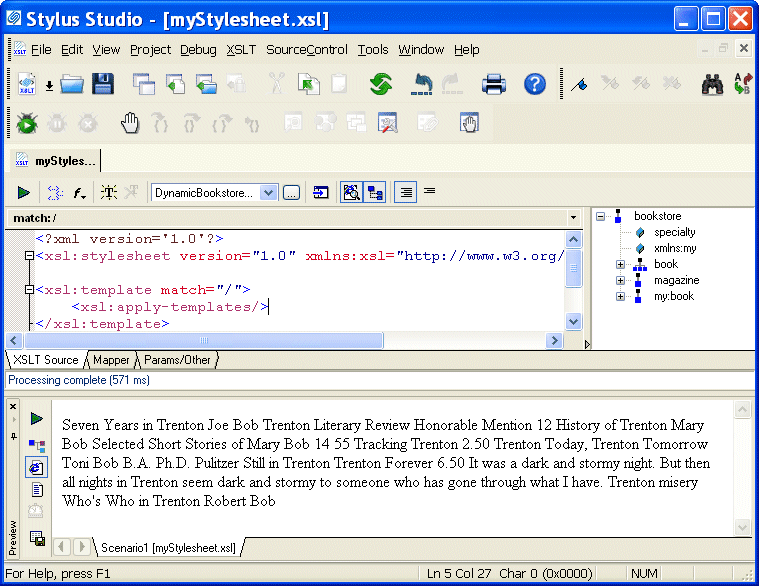The width and height of the screenshot is (759, 586).
Task: Start debugging with the green bug icon
Action: pos(27,123)
